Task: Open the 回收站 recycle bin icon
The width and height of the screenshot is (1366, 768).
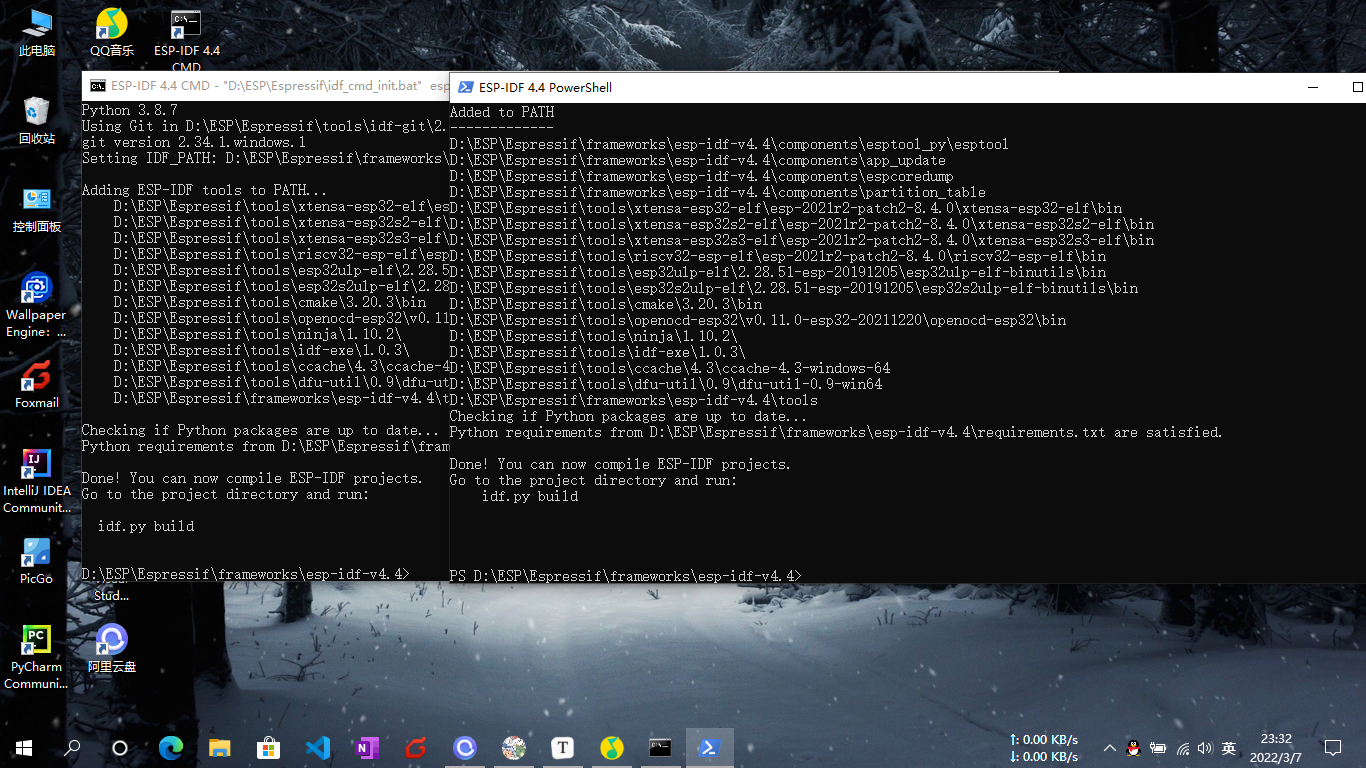Action: click(x=37, y=120)
